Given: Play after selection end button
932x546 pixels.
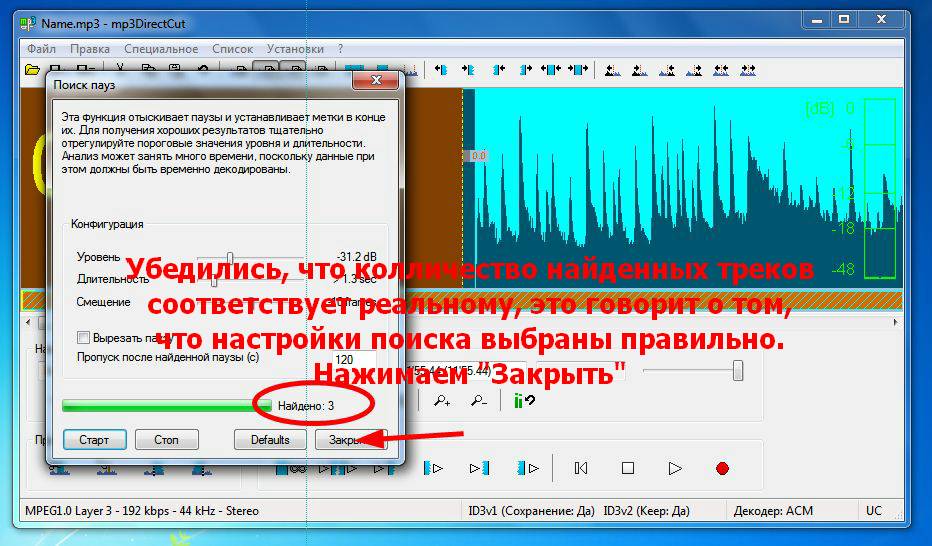Looking at the screenshot, I should [528, 468].
